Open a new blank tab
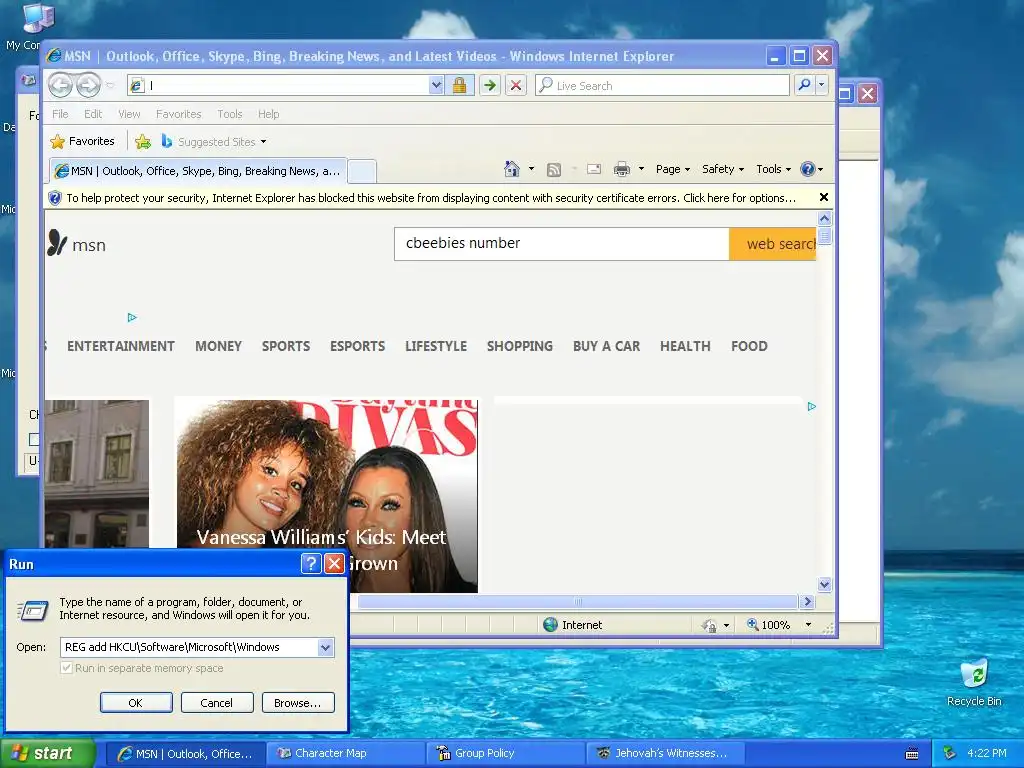 tap(362, 172)
